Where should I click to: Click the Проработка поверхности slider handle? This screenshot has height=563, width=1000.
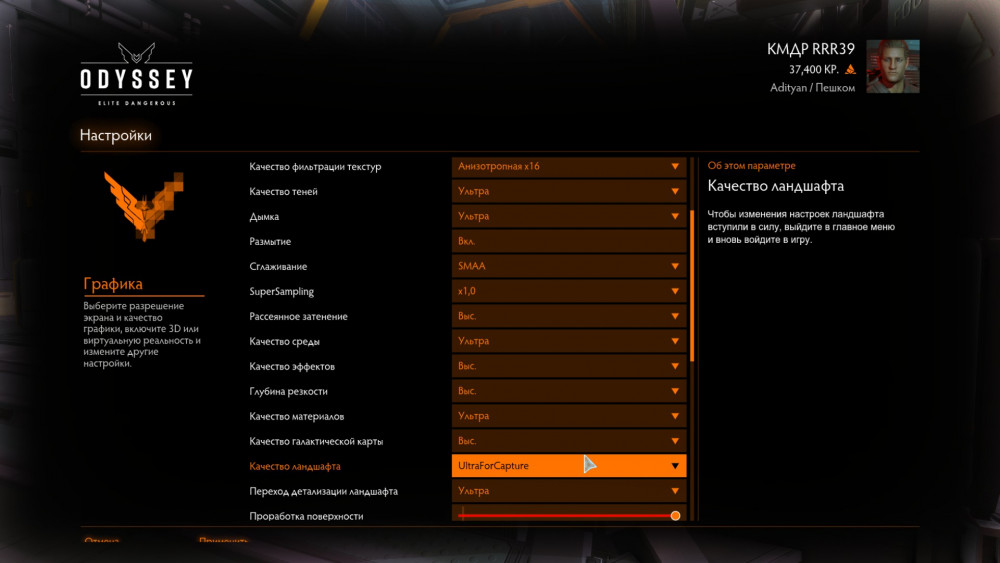(x=675, y=516)
